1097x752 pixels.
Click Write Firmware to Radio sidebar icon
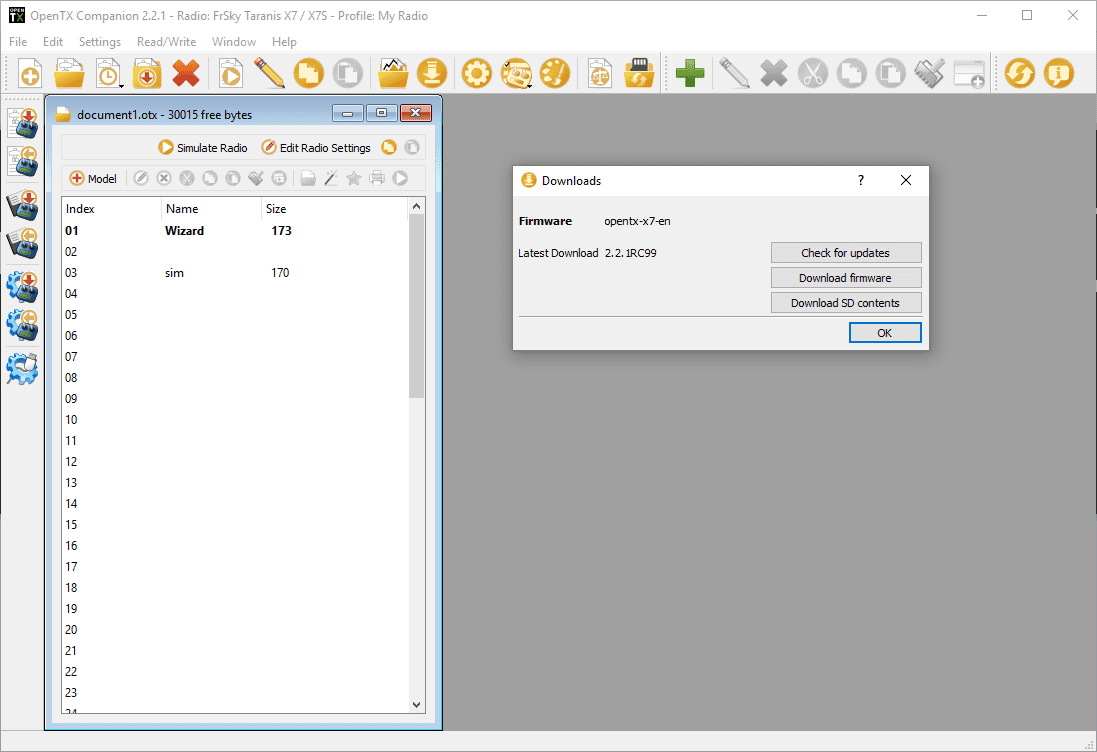click(x=22, y=206)
